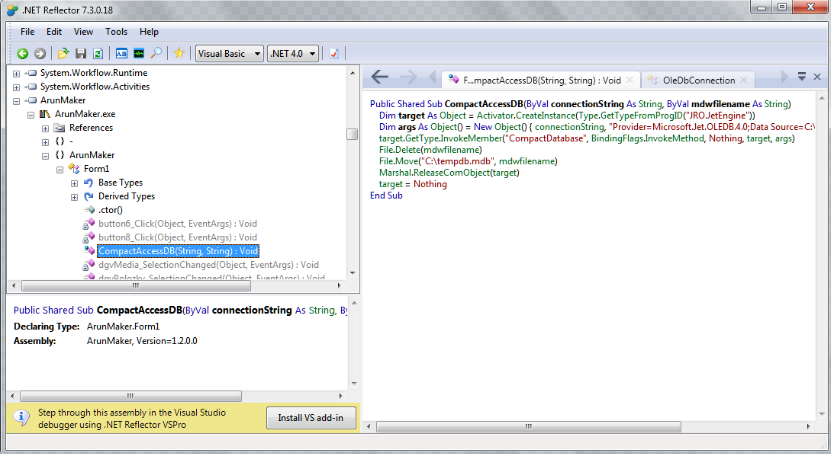Collapse the Form1 class node
Image resolution: width=831 pixels, height=454 pixels.
pyautogui.click(x=59, y=170)
